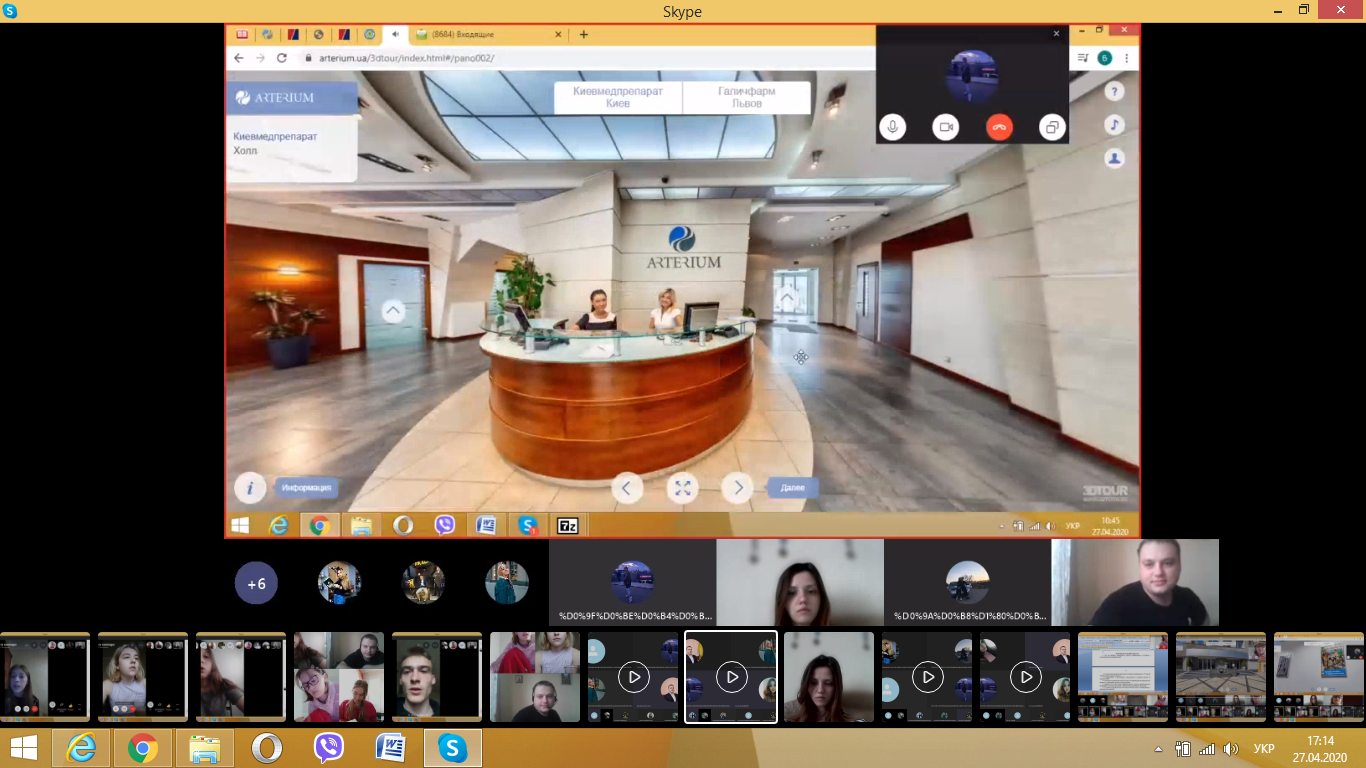
Task: Click Back arrow in the shared Chrome browser
Action: coord(239,58)
